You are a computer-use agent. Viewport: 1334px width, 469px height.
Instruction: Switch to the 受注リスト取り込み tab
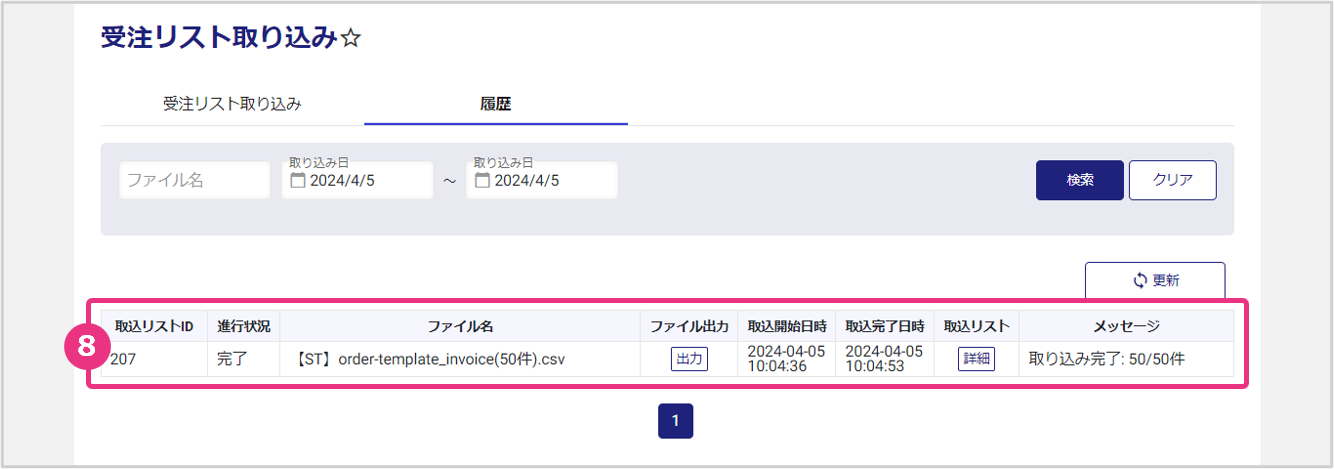point(232,103)
